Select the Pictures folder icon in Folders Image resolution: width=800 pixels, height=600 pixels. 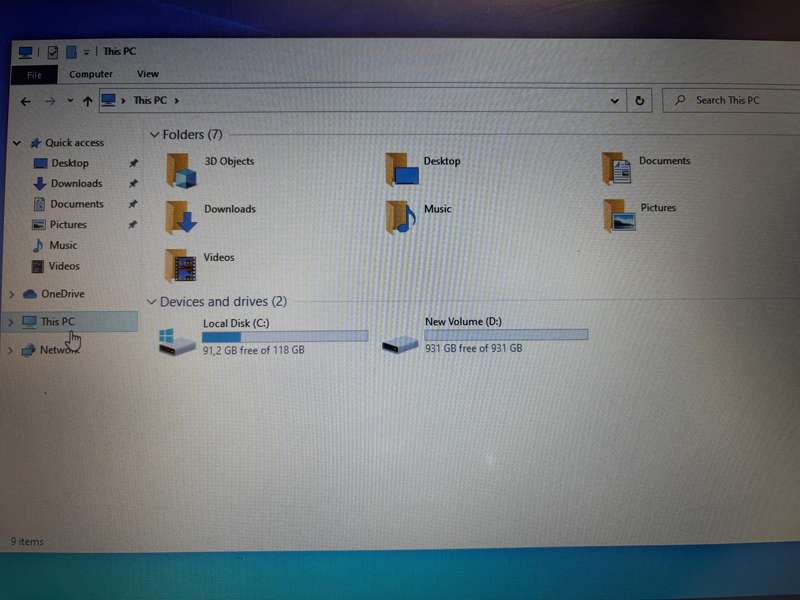coord(619,215)
